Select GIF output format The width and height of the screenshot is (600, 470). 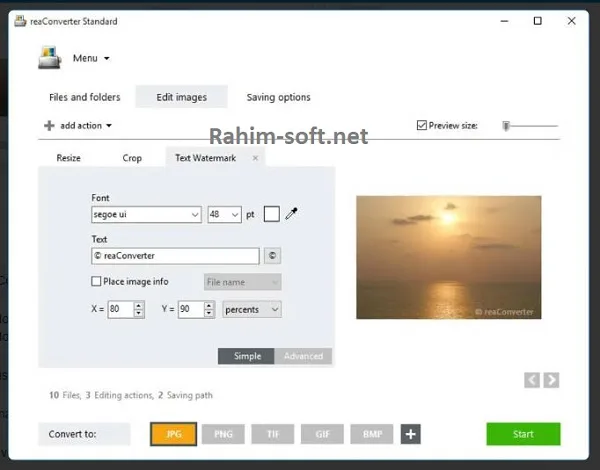click(322, 434)
